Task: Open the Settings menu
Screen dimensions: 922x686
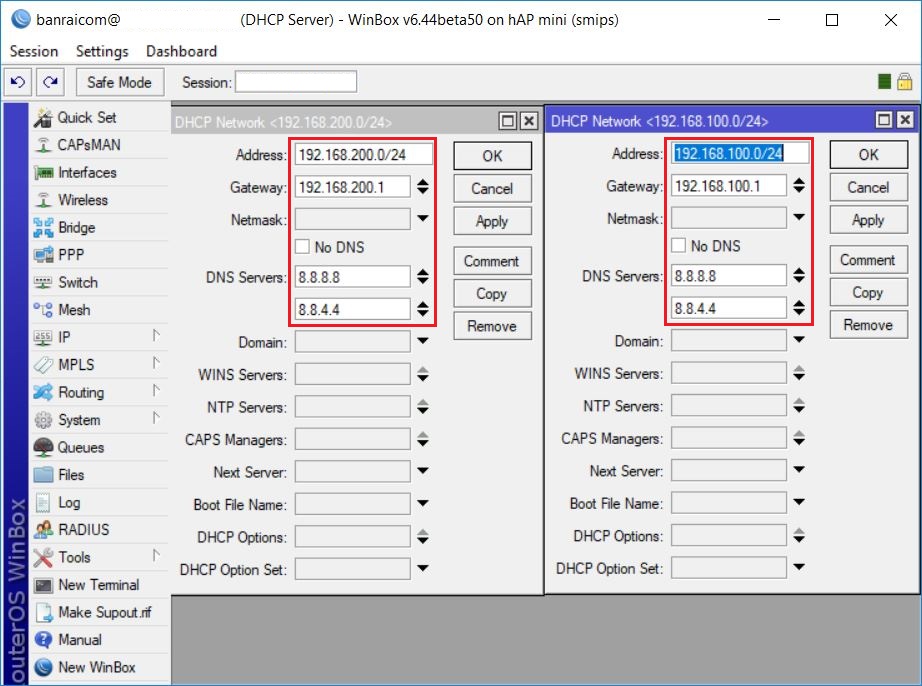Action: [102, 51]
